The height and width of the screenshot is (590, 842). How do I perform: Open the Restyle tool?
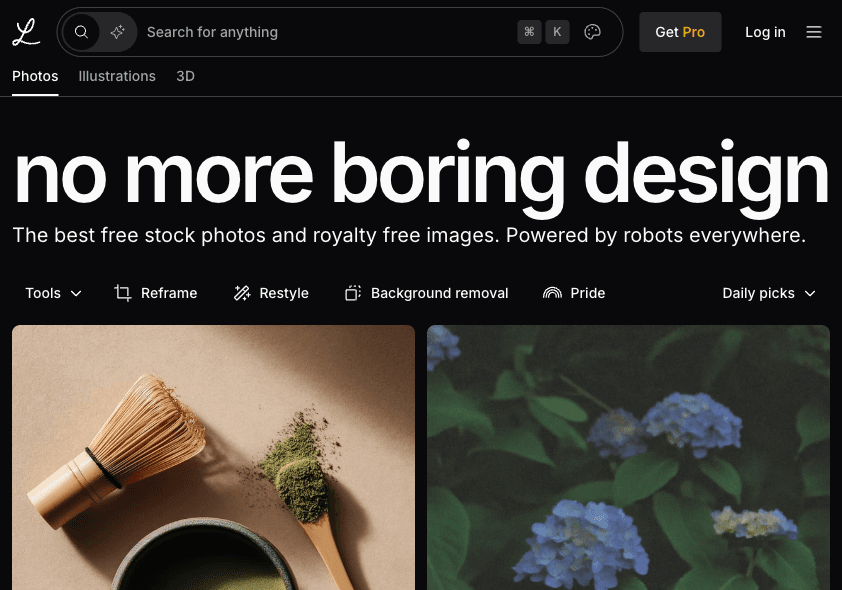pos(271,293)
